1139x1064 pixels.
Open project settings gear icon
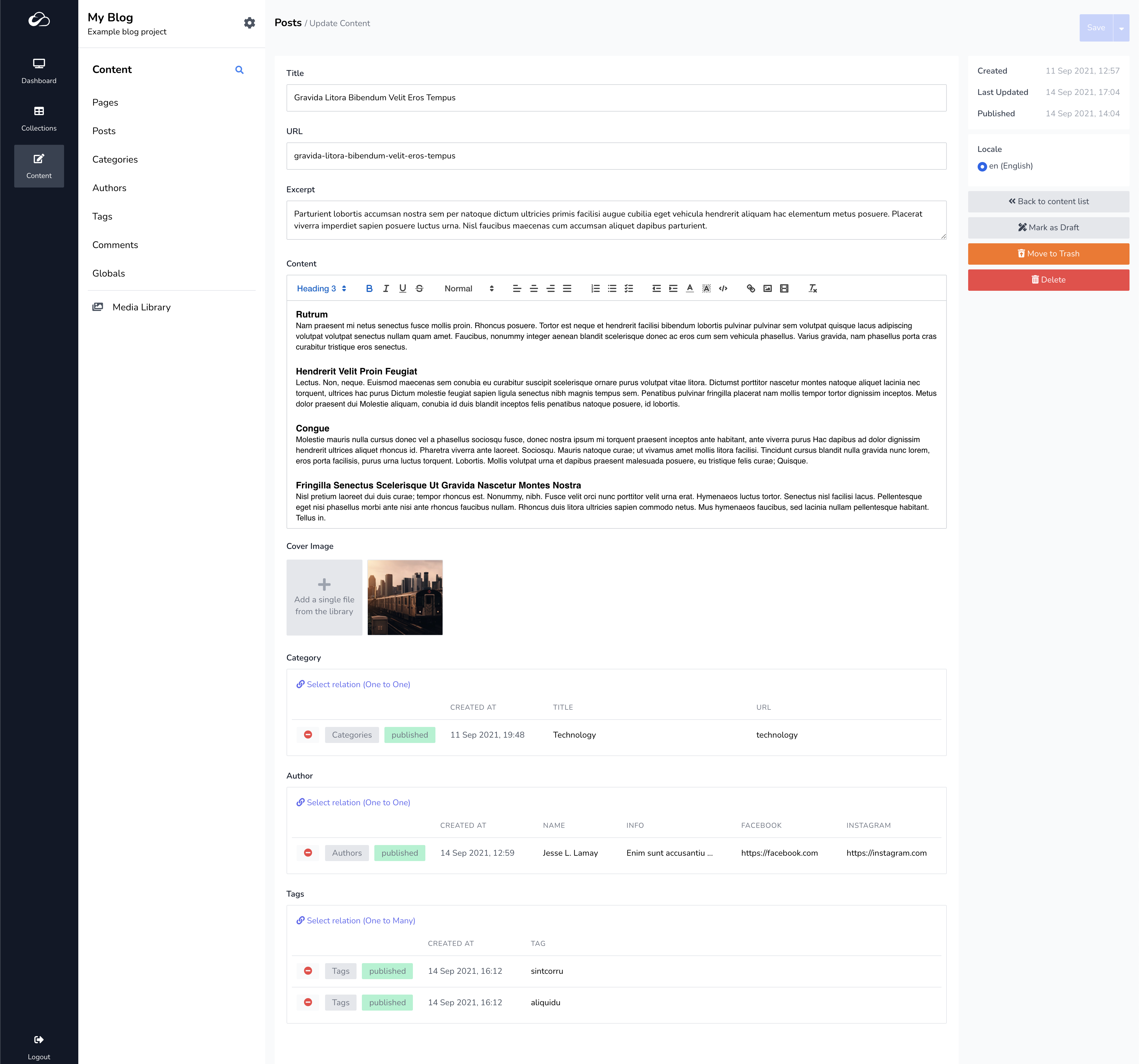click(x=249, y=23)
